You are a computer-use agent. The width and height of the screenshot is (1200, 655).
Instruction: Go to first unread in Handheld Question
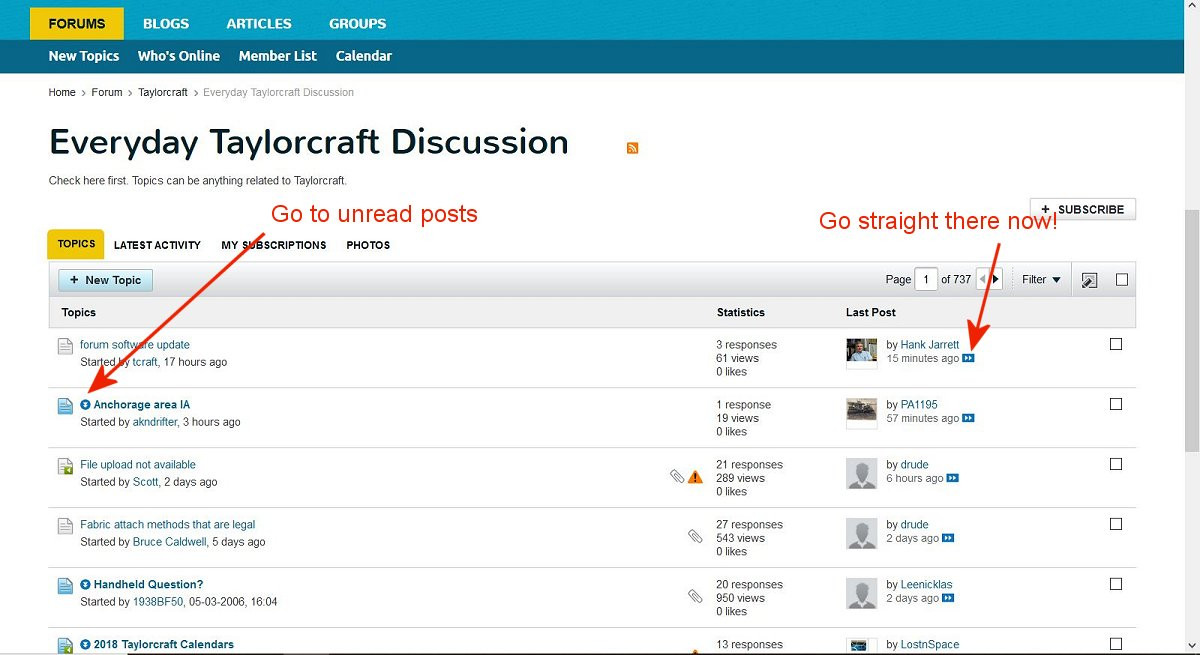86,585
